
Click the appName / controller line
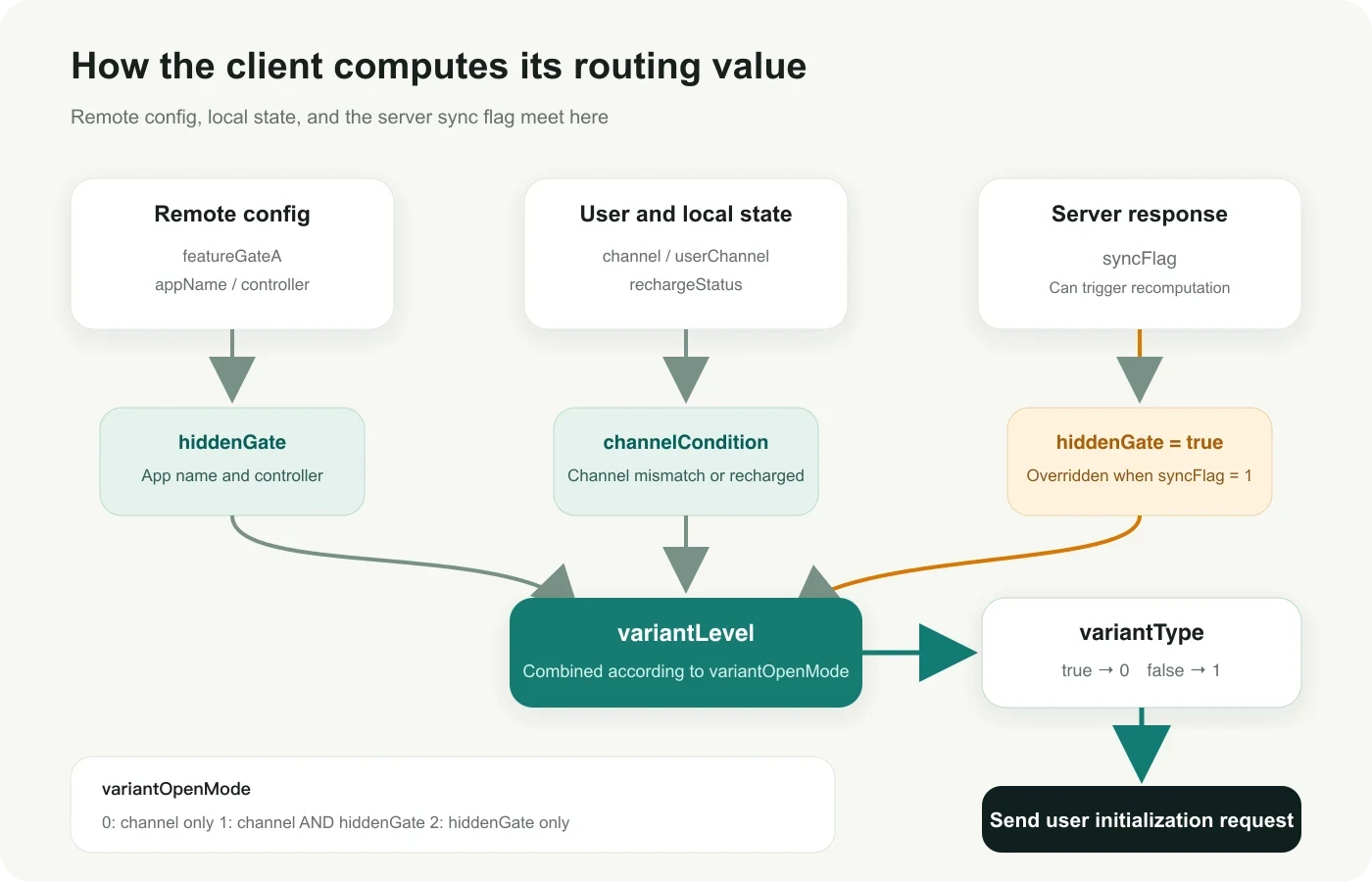click(232, 284)
